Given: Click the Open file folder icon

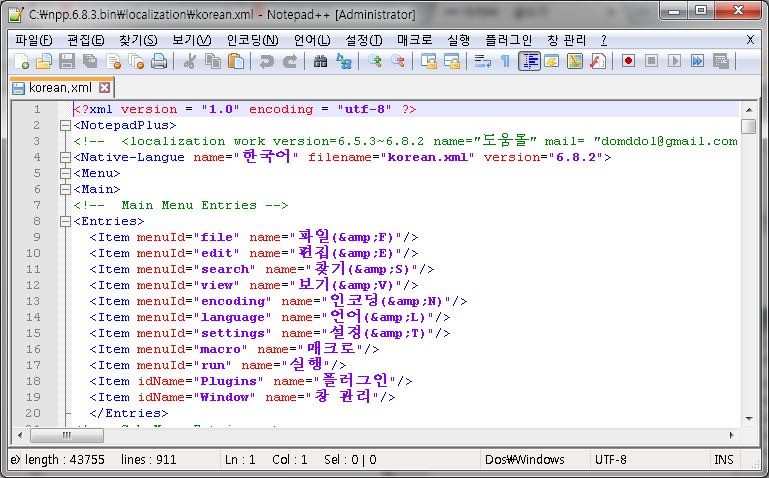Looking at the screenshot, I should coord(44,61).
